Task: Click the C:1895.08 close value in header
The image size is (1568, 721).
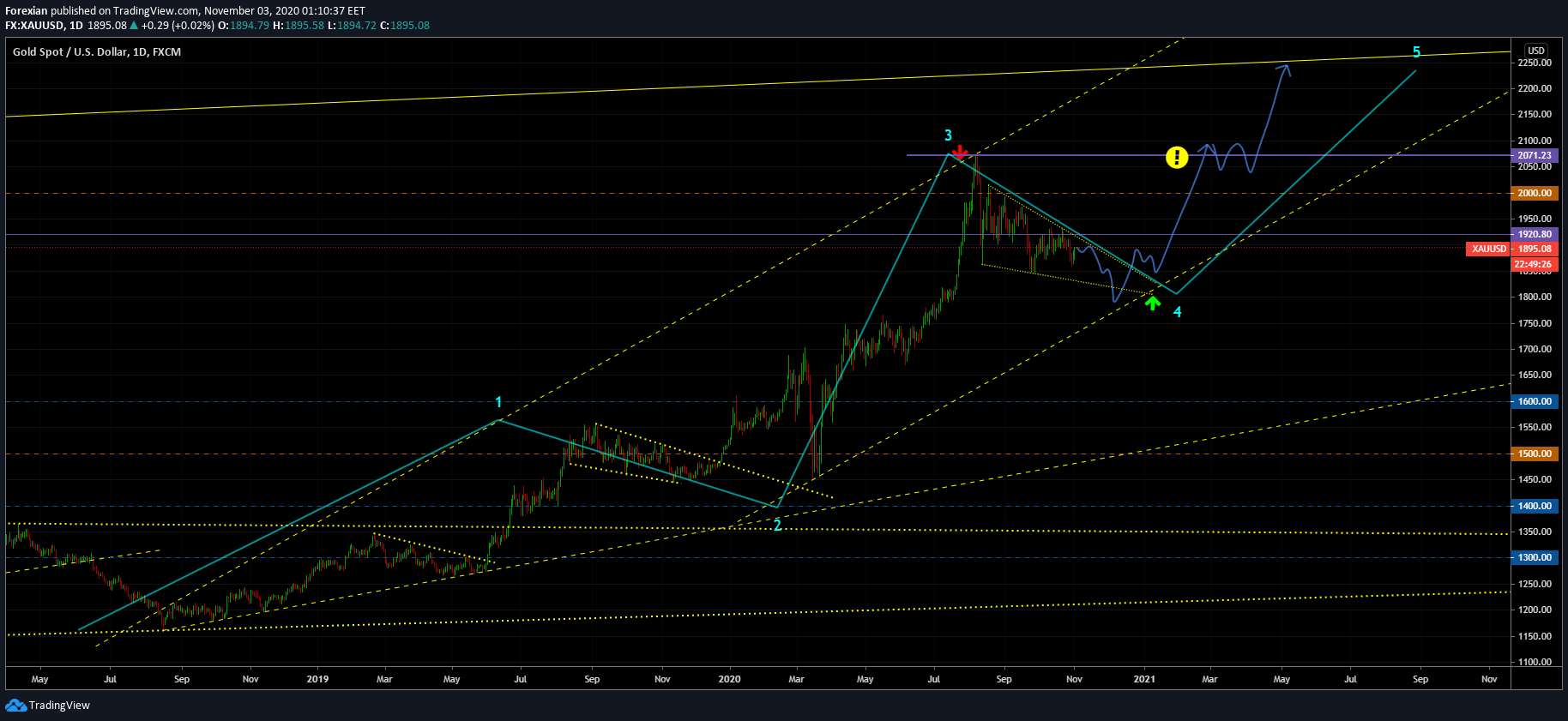Action: pyautogui.click(x=405, y=26)
